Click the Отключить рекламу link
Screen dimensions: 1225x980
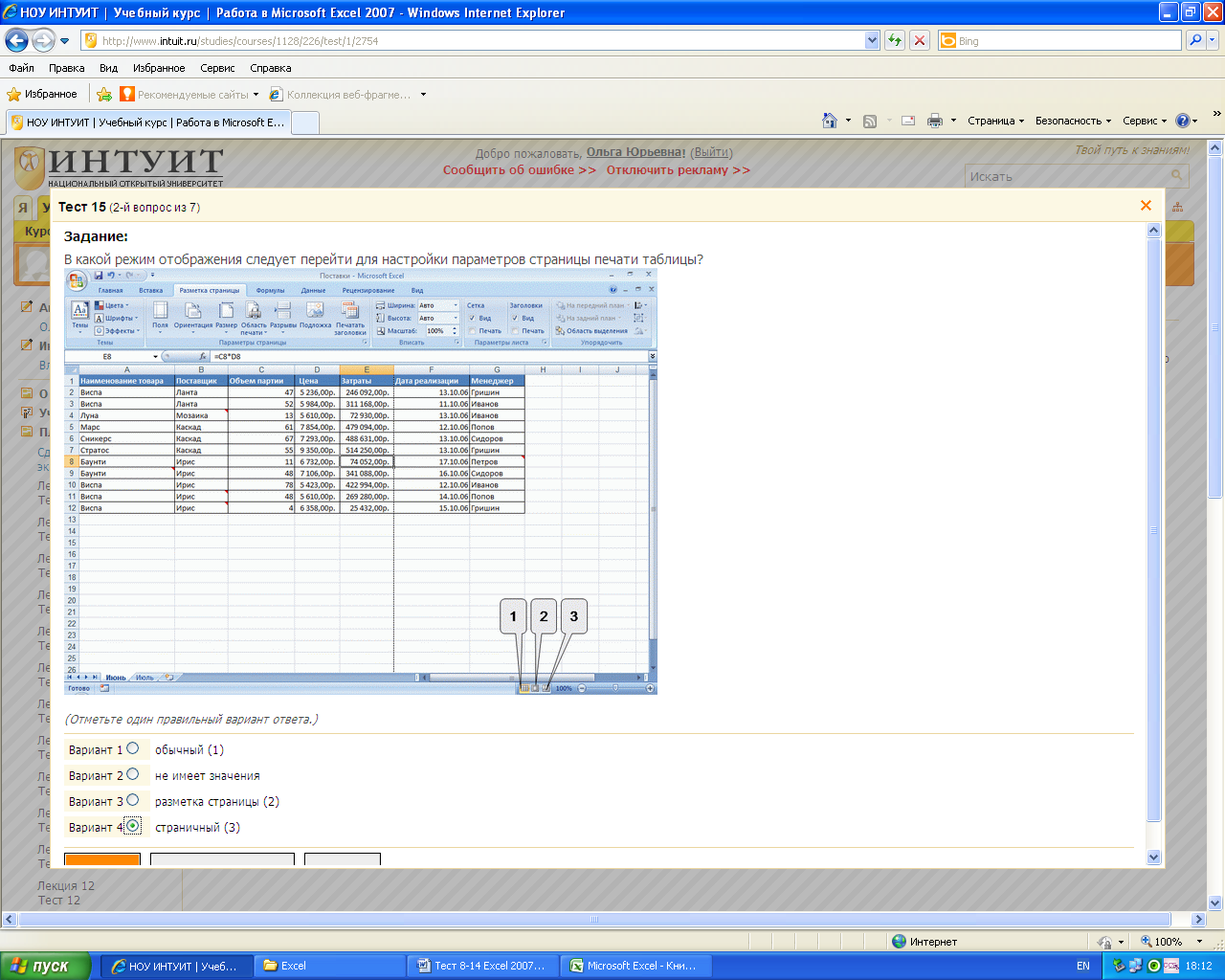(678, 169)
